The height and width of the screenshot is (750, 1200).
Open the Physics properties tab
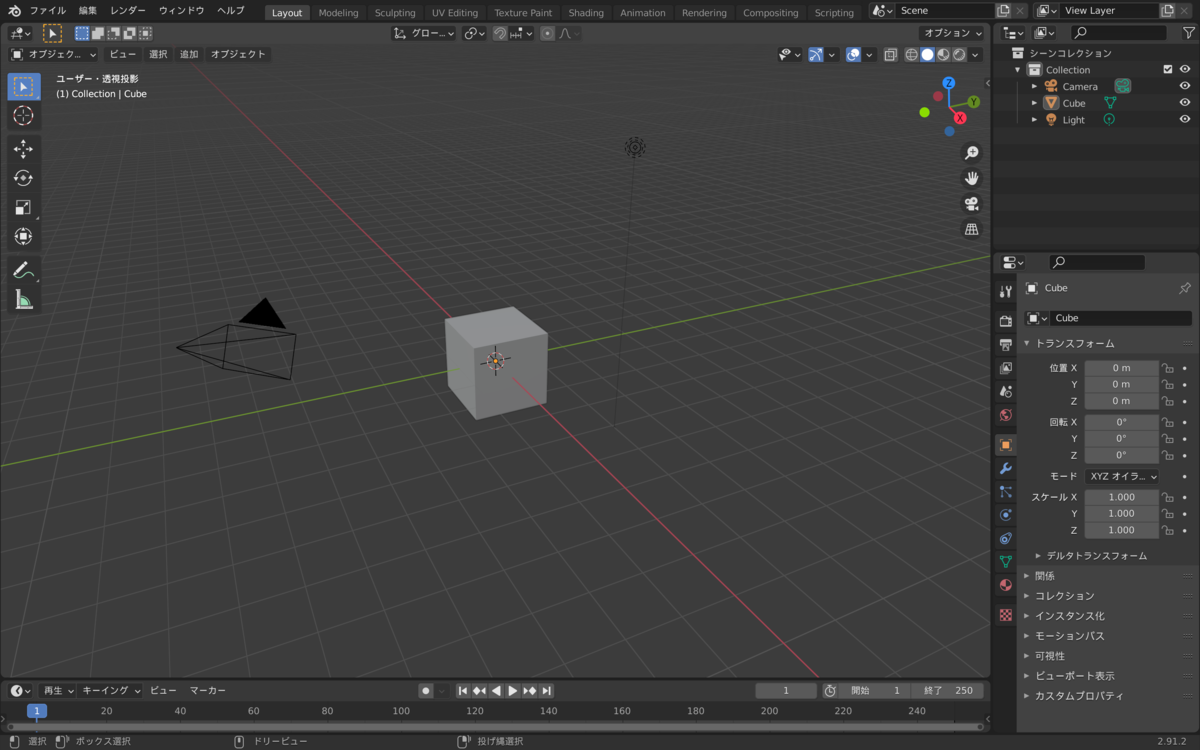(1006, 515)
